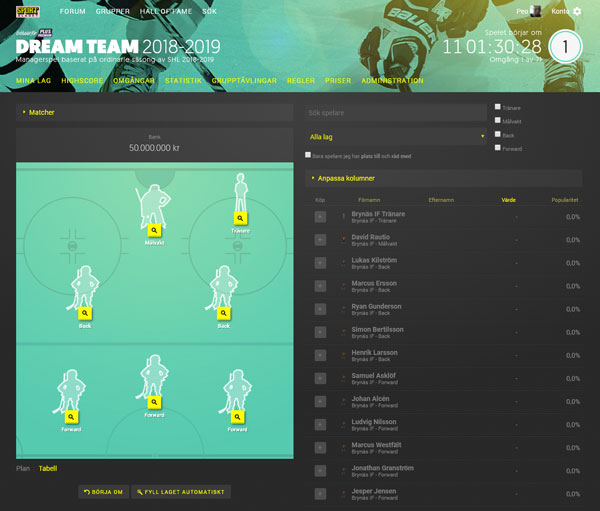Add Marcus Westfält with plus button

320,447
